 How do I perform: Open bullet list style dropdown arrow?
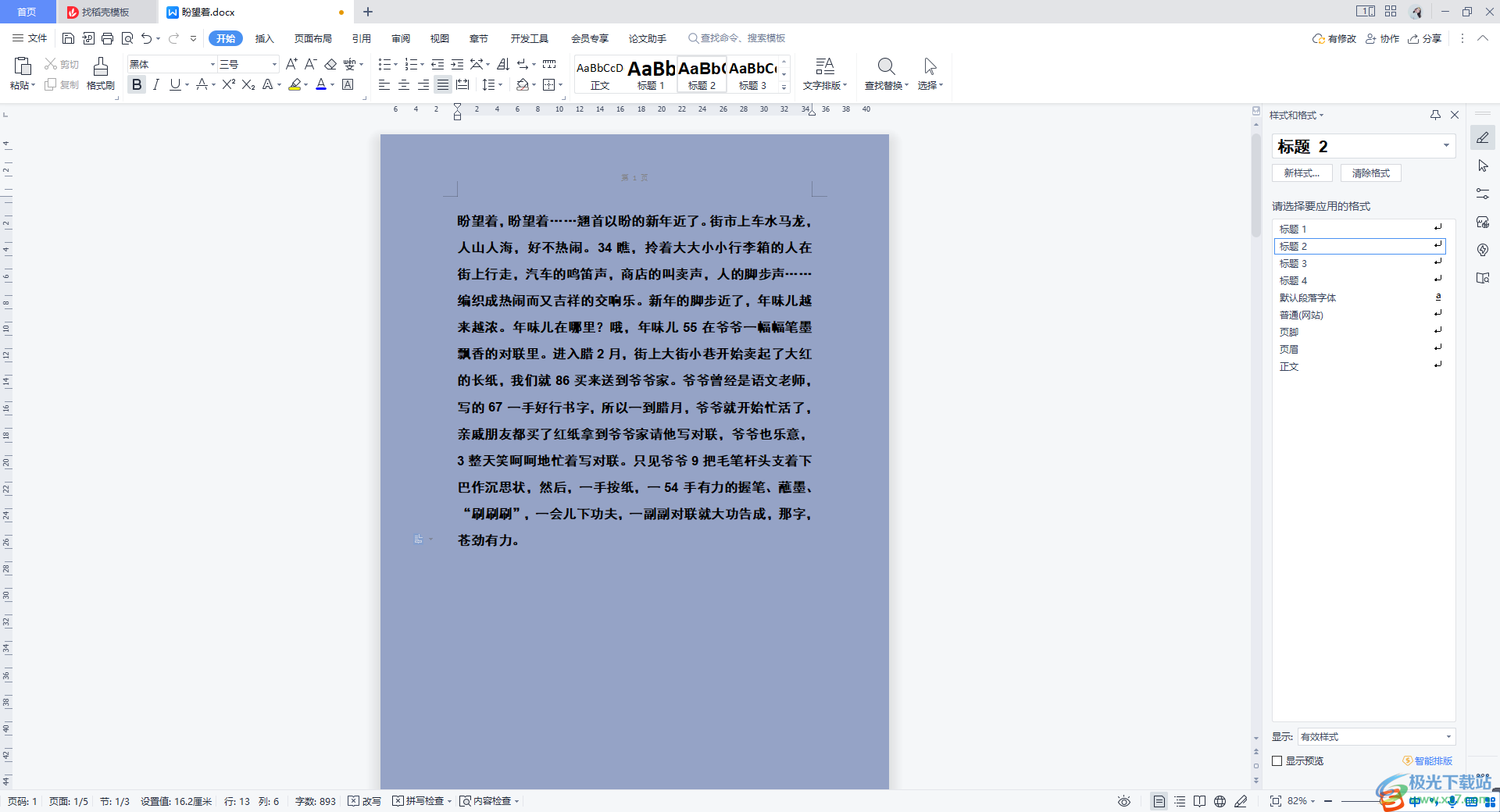pyautogui.click(x=396, y=64)
